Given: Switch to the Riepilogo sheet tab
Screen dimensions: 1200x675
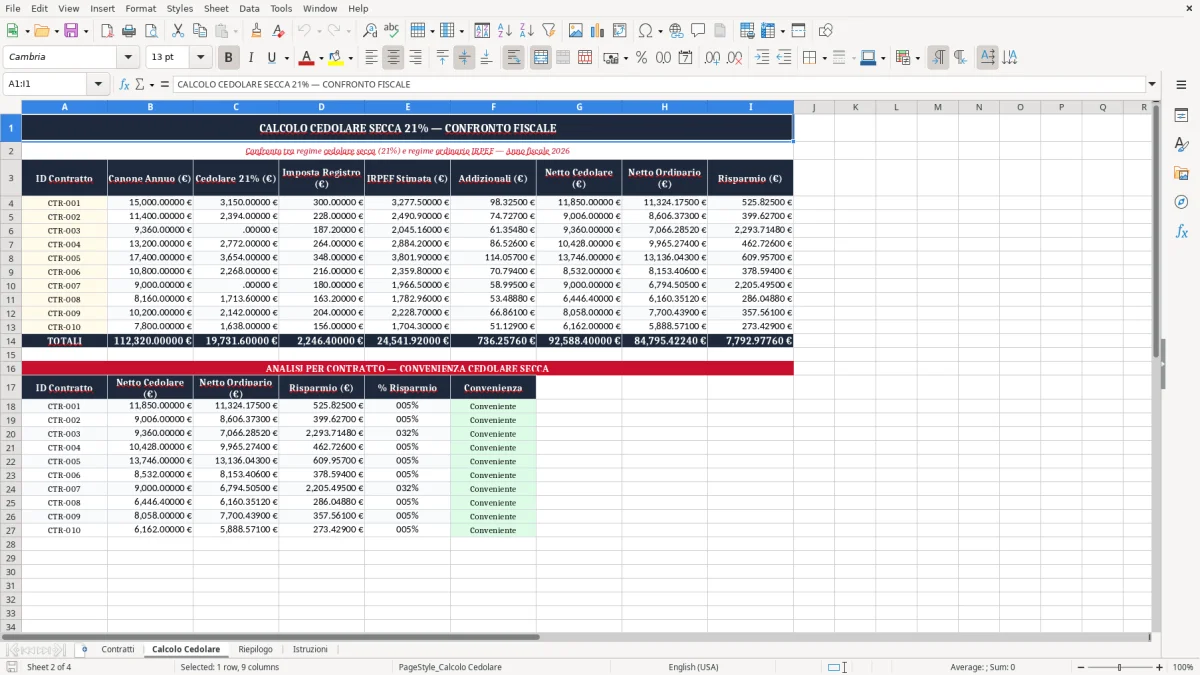Looking at the screenshot, I should (256, 650).
